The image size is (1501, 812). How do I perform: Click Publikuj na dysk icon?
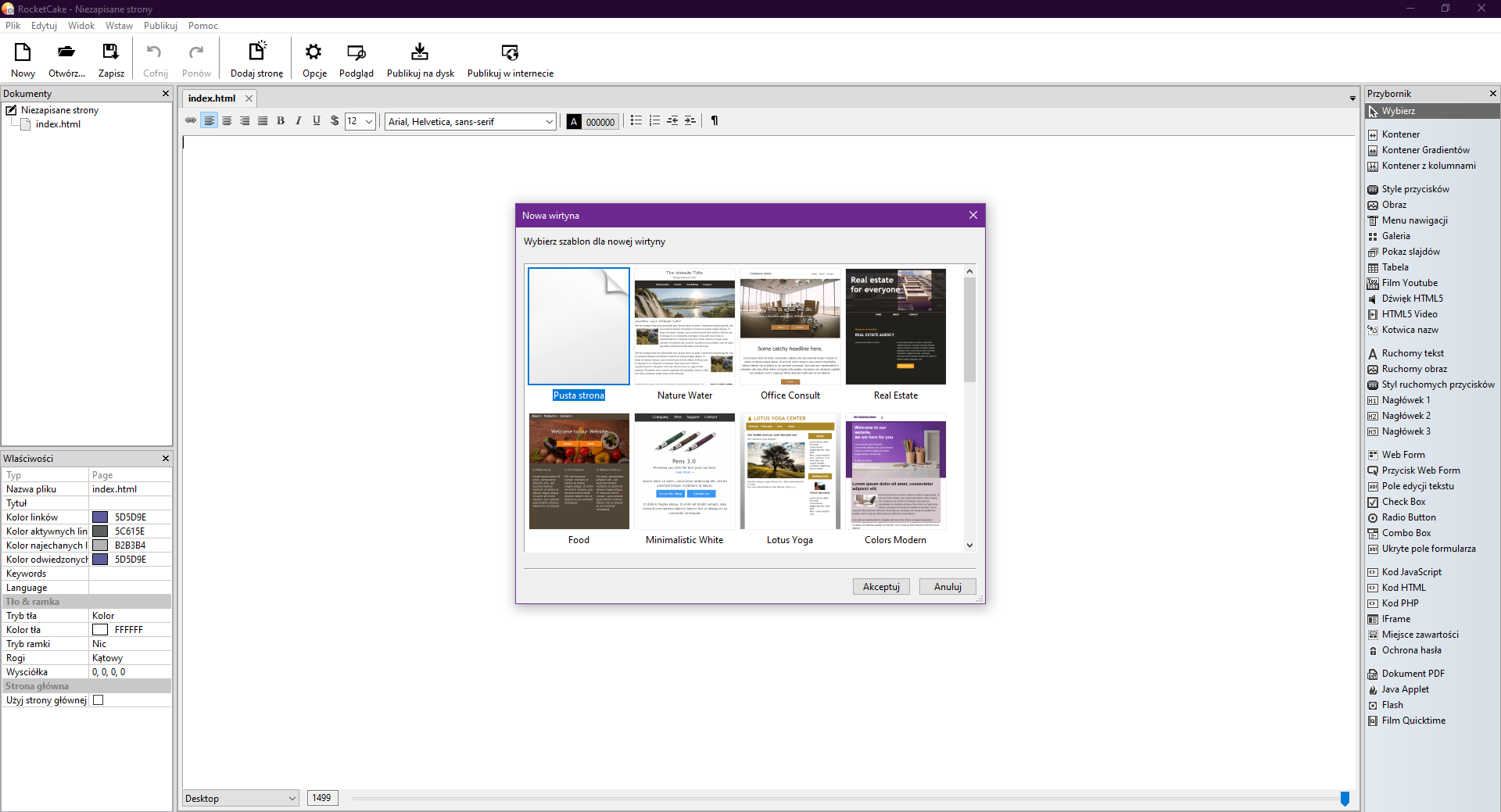click(420, 52)
